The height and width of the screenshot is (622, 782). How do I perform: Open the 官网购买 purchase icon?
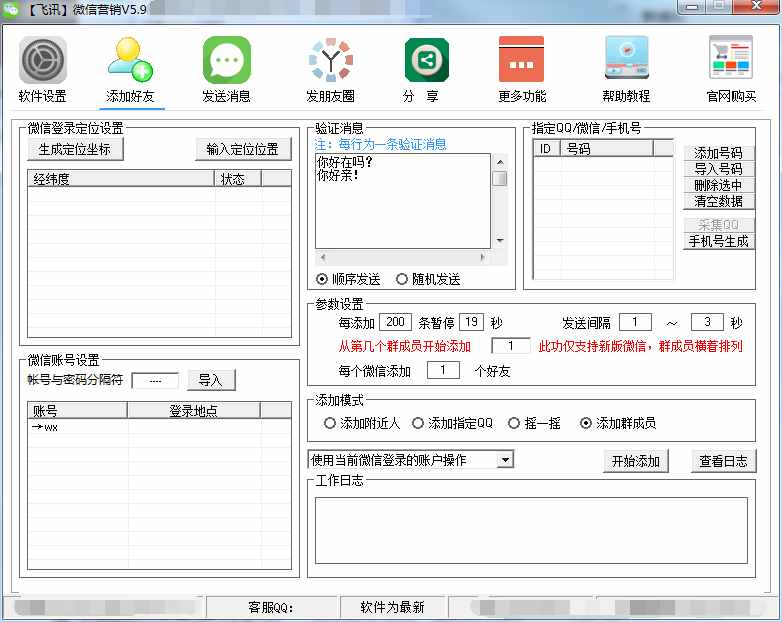pos(731,57)
